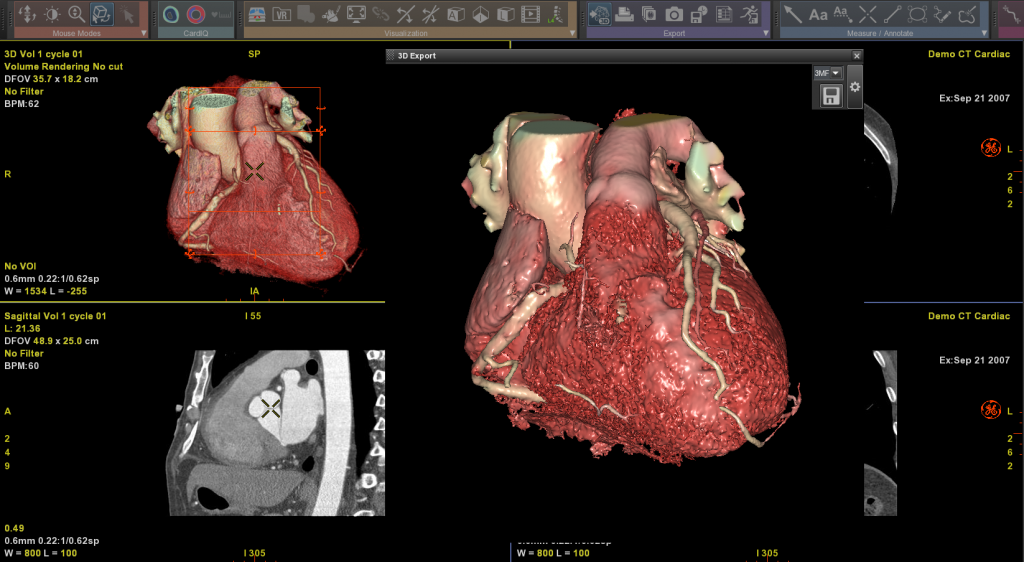Click the running figure exit icon
The width and height of the screenshot is (1024, 562).
coord(750,14)
